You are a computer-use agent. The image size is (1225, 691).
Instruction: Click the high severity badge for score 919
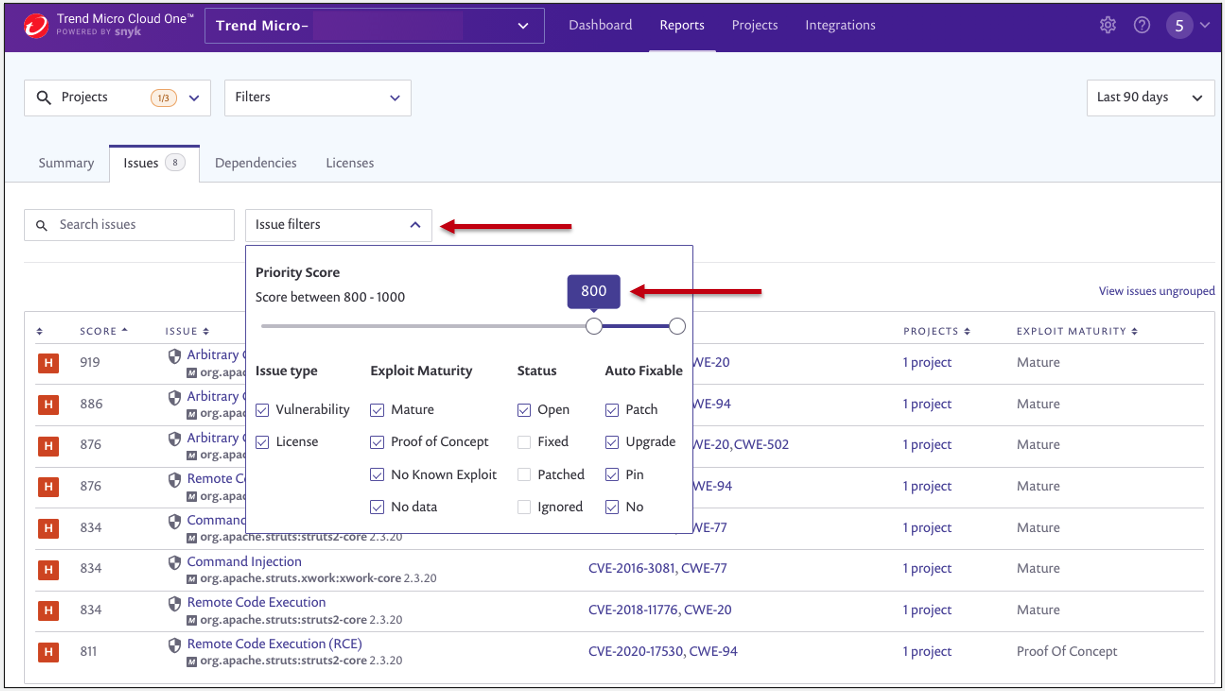point(47,363)
